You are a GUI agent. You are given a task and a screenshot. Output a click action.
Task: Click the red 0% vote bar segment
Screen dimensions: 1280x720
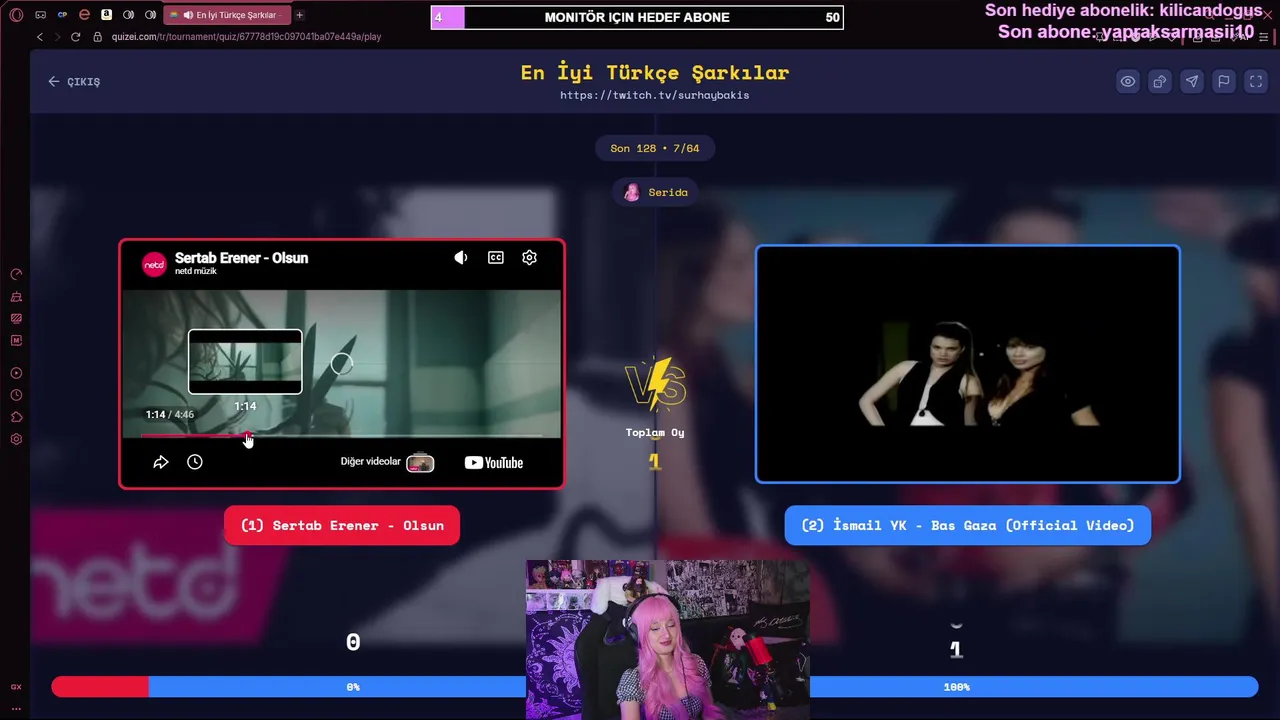click(x=100, y=687)
